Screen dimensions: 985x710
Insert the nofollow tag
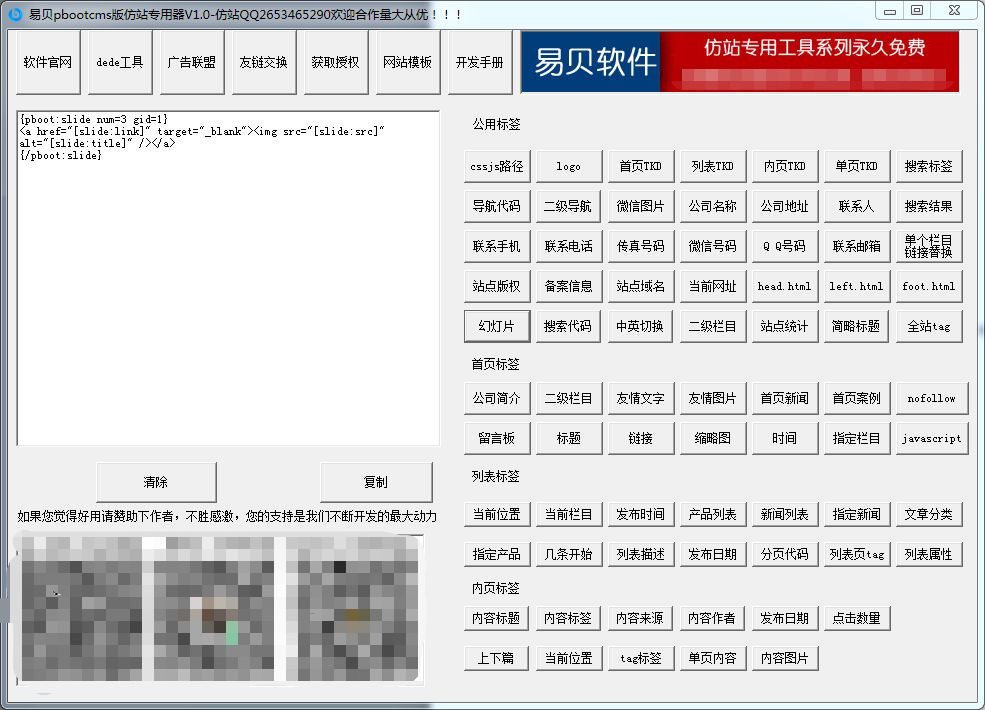click(x=932, y=397)
